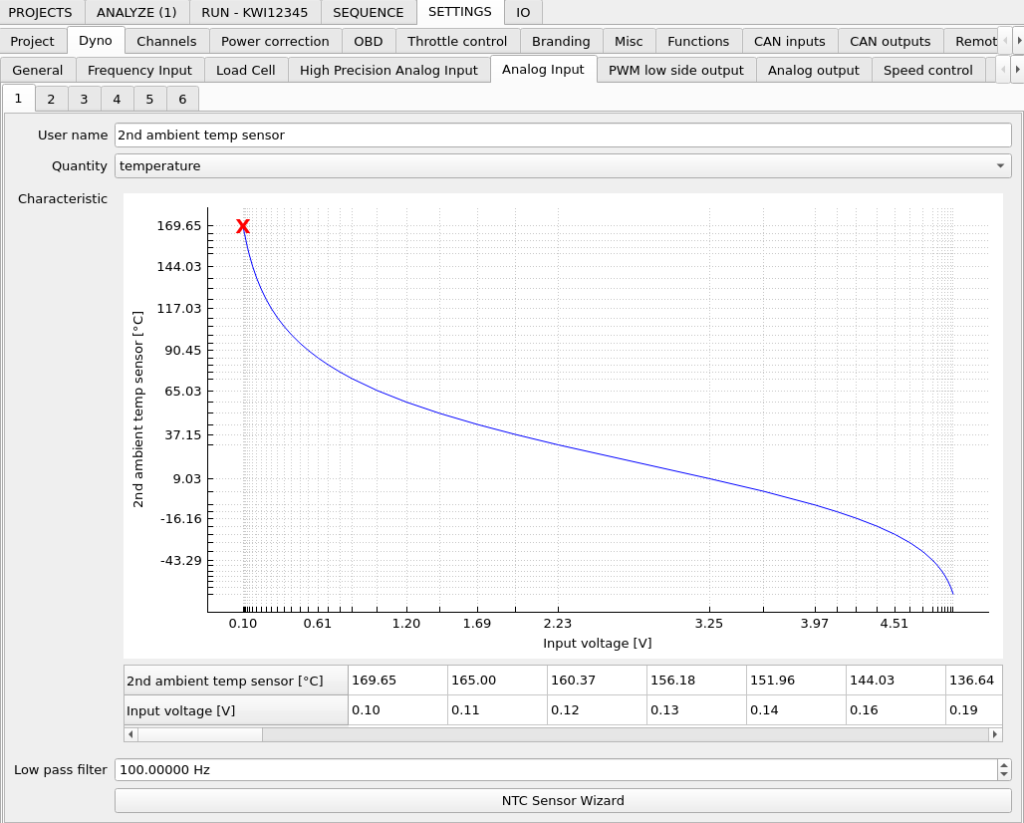Decrease the Low pass filter value with the down arrow

click(x=1004, y=775)
